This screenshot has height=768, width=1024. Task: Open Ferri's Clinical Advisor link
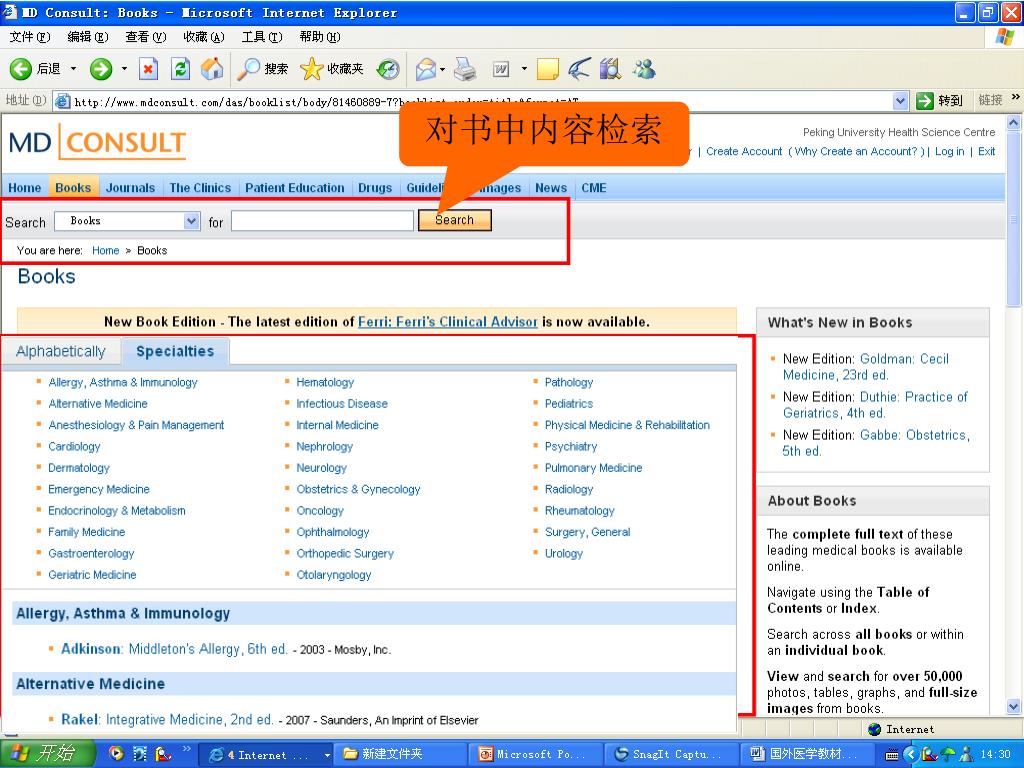point(448,322)
